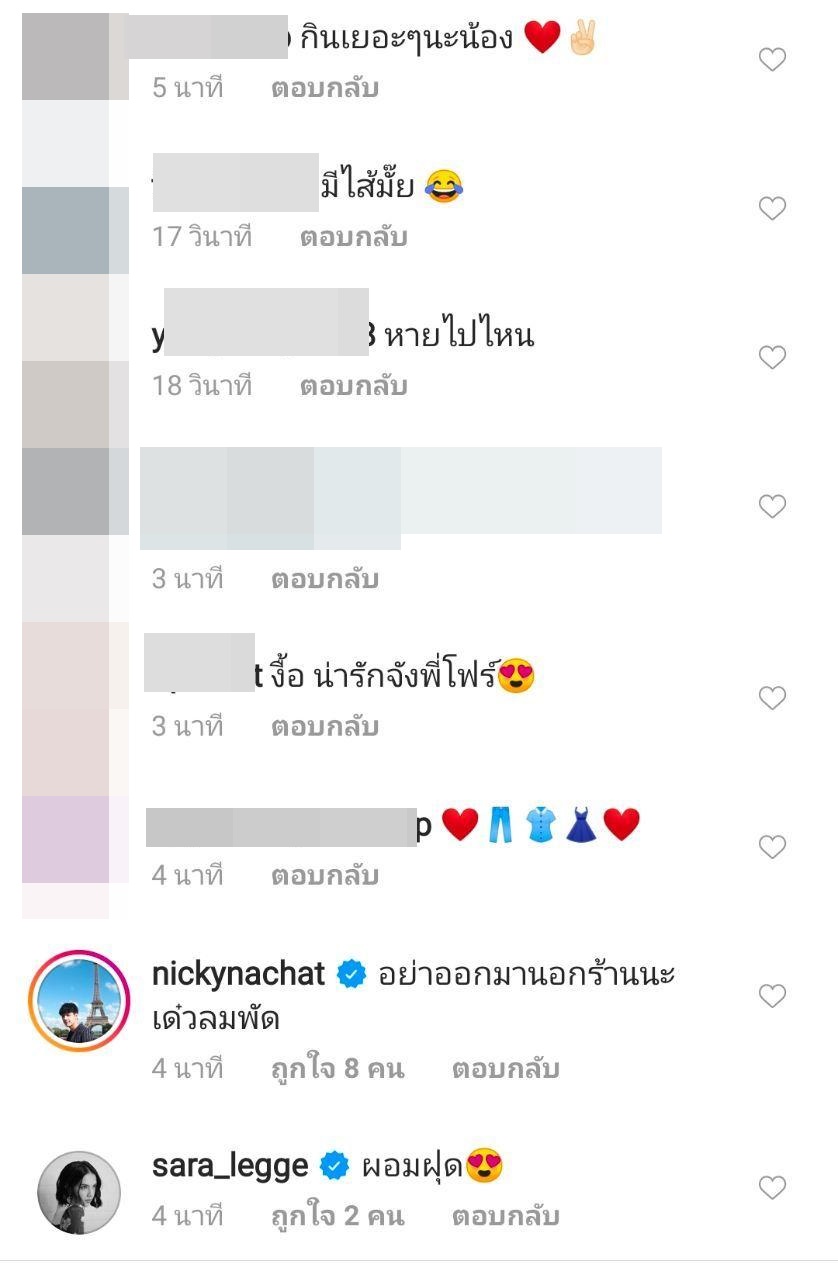The width and height of the screenshot is (838, 1279).
Task: View the ถูกใจ 2 คน likes list
Action: pos(338,1216)
